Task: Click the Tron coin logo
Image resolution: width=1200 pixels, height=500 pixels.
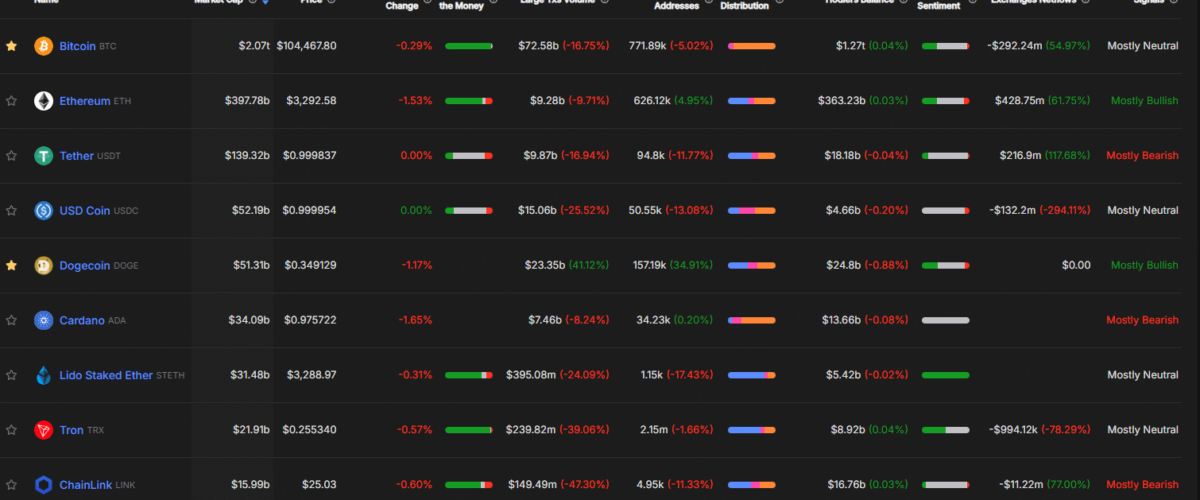Action: coord(43,430)
